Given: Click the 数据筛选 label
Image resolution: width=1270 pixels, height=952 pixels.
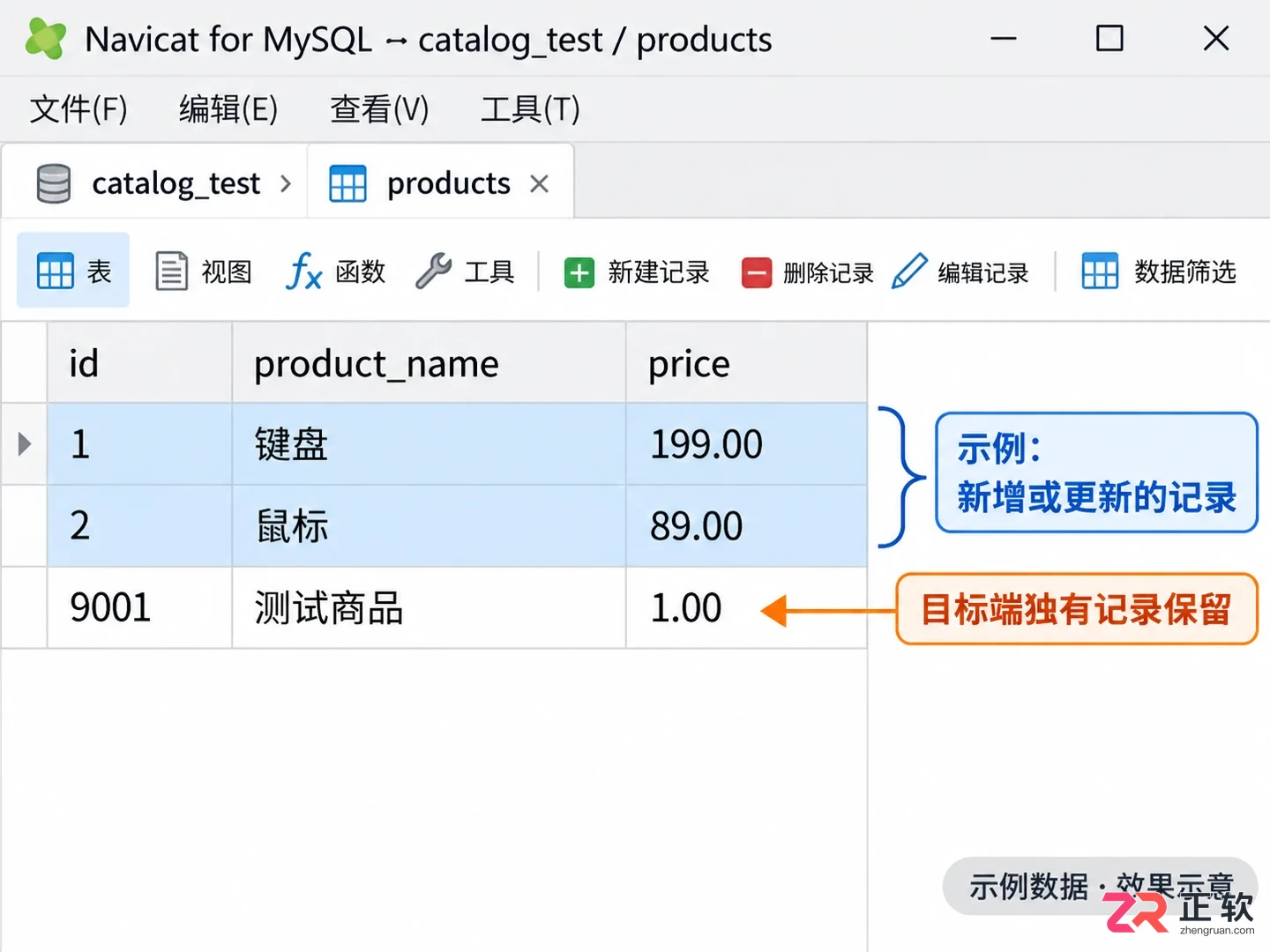Looking at the screenshot, I should click(1185, 271).
